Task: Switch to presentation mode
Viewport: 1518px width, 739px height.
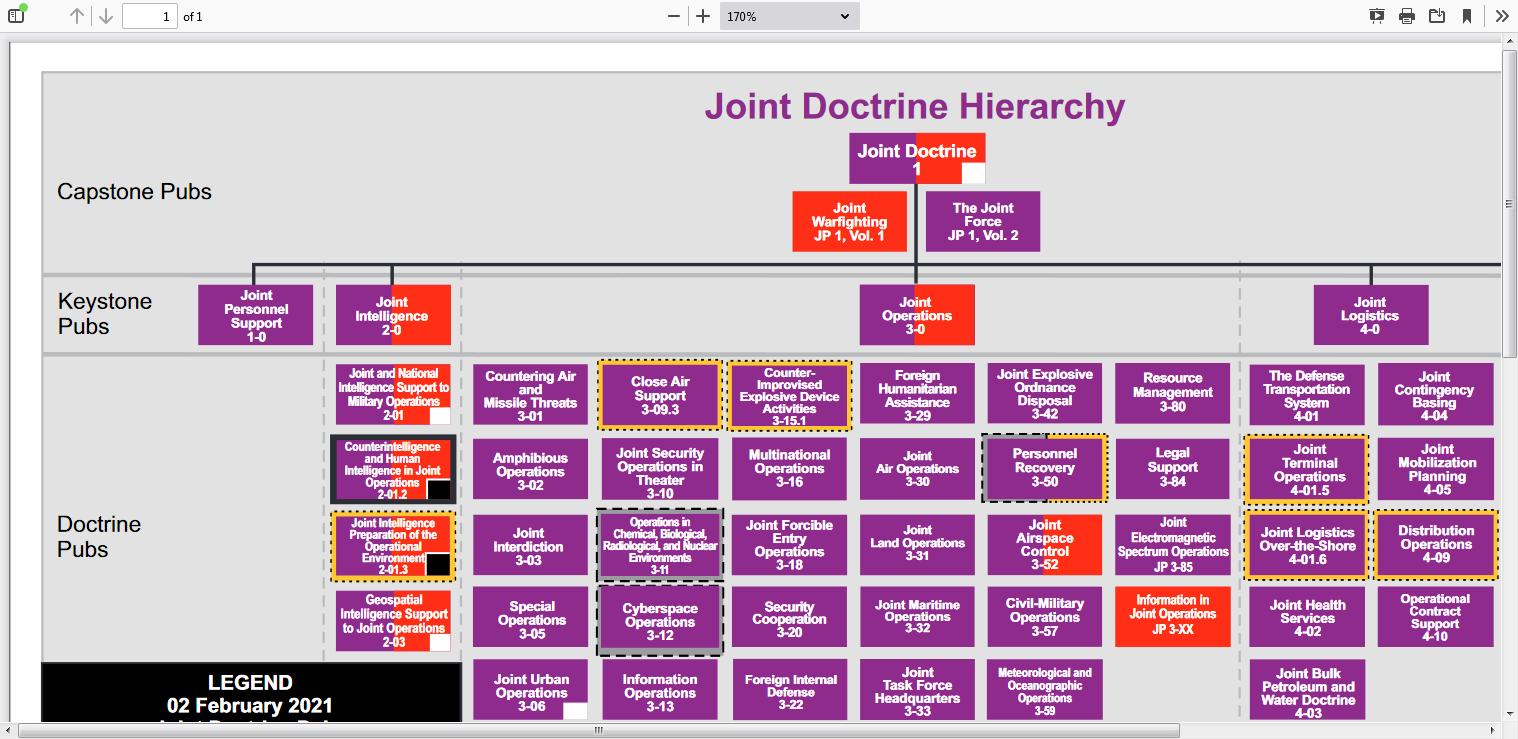Action: [1377, 16]
